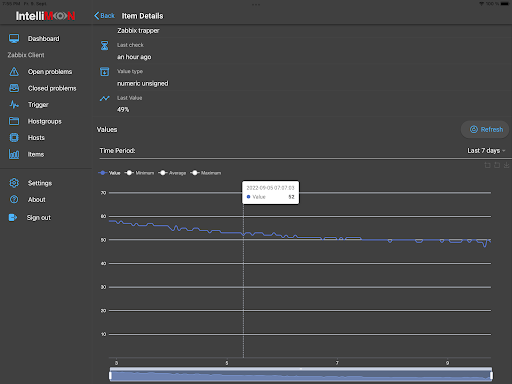Screen dimensions: 512x384
Task: Click the chart download image icon
Action: [x=506, y=165]
